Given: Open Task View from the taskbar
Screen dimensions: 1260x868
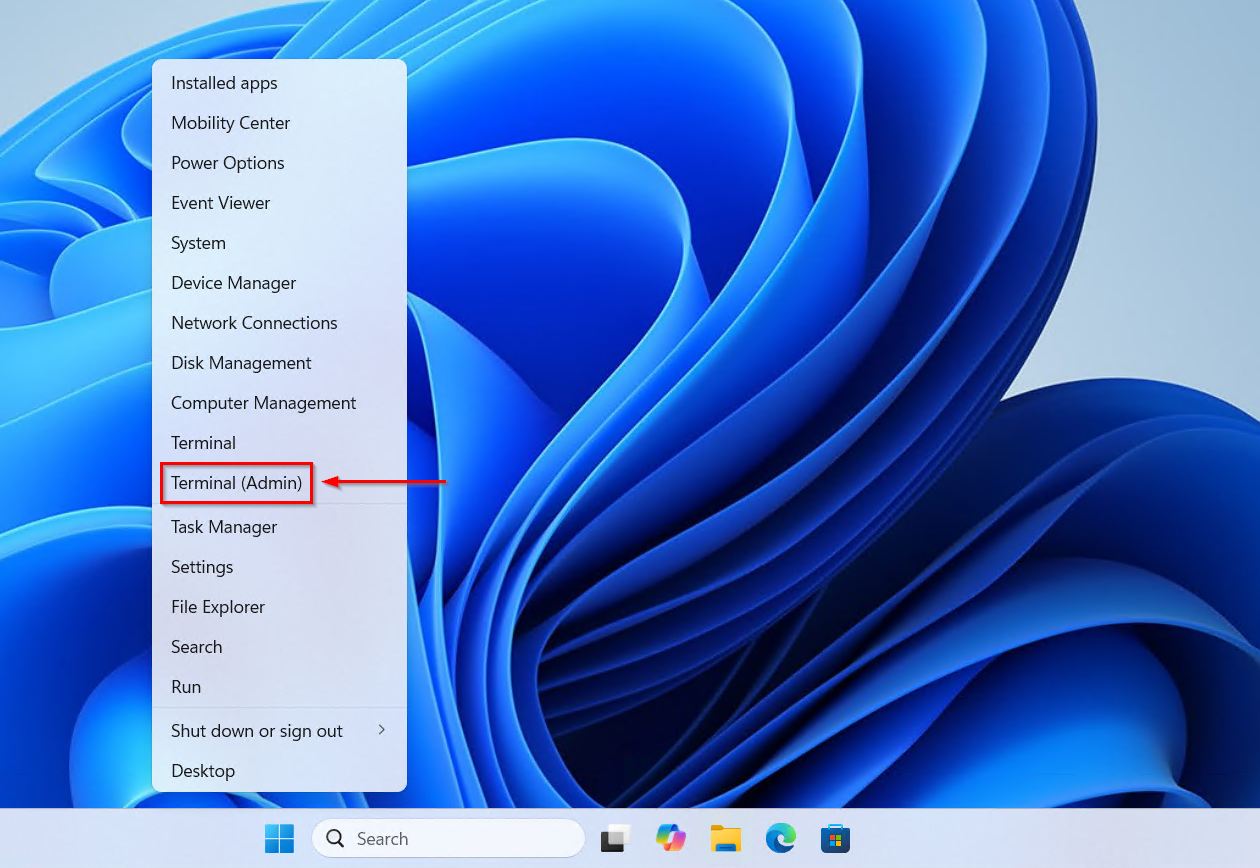Looking at the screenshot, I should click(x=615, y=838).
